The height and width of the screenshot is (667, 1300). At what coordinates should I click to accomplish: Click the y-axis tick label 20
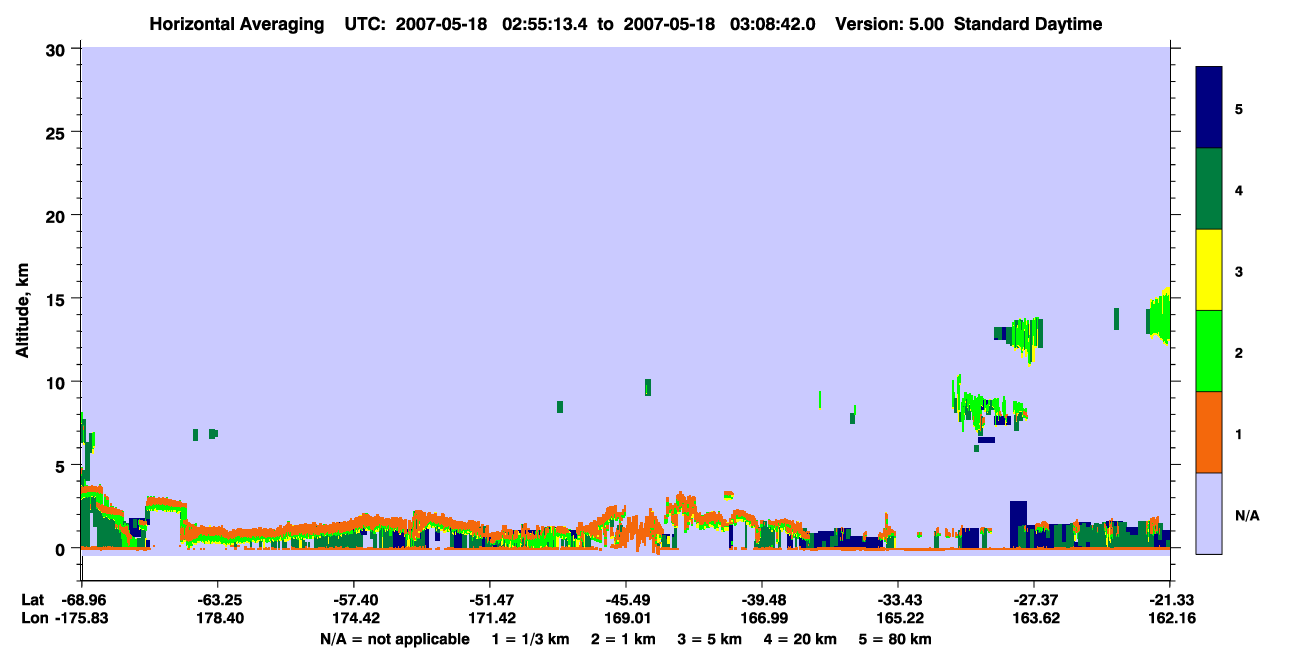pos(58,215)
